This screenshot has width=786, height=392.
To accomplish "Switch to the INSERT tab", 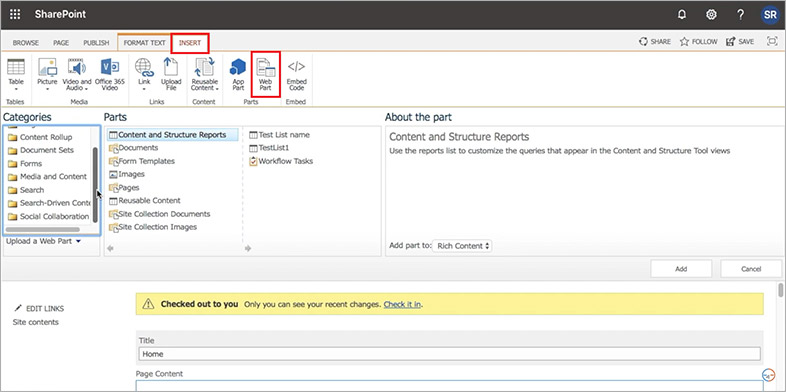I will point(190,43).
